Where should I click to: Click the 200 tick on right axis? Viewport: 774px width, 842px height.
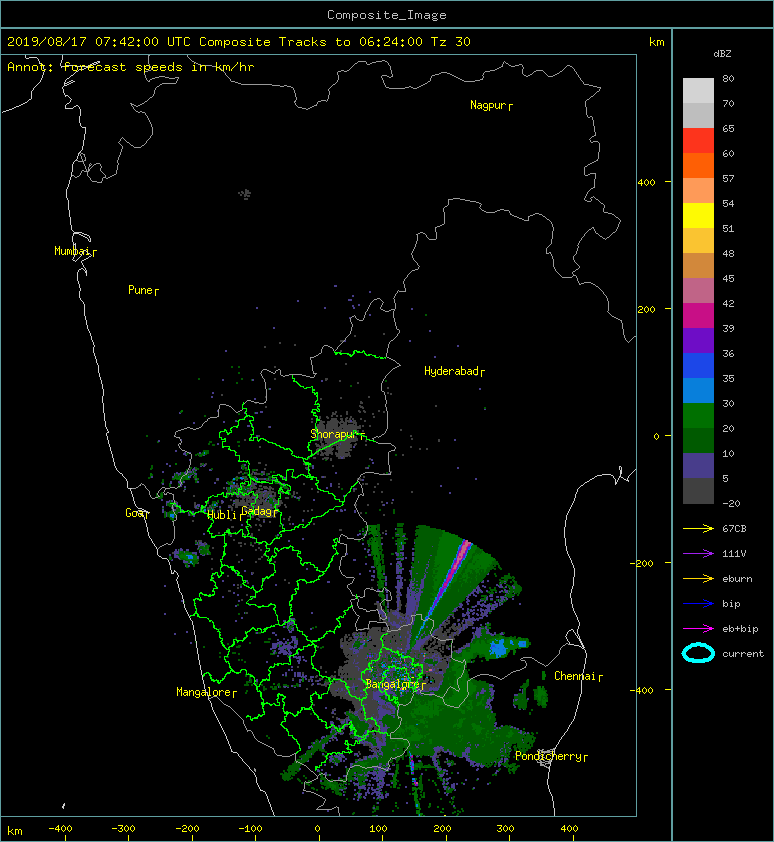point(647,309)
